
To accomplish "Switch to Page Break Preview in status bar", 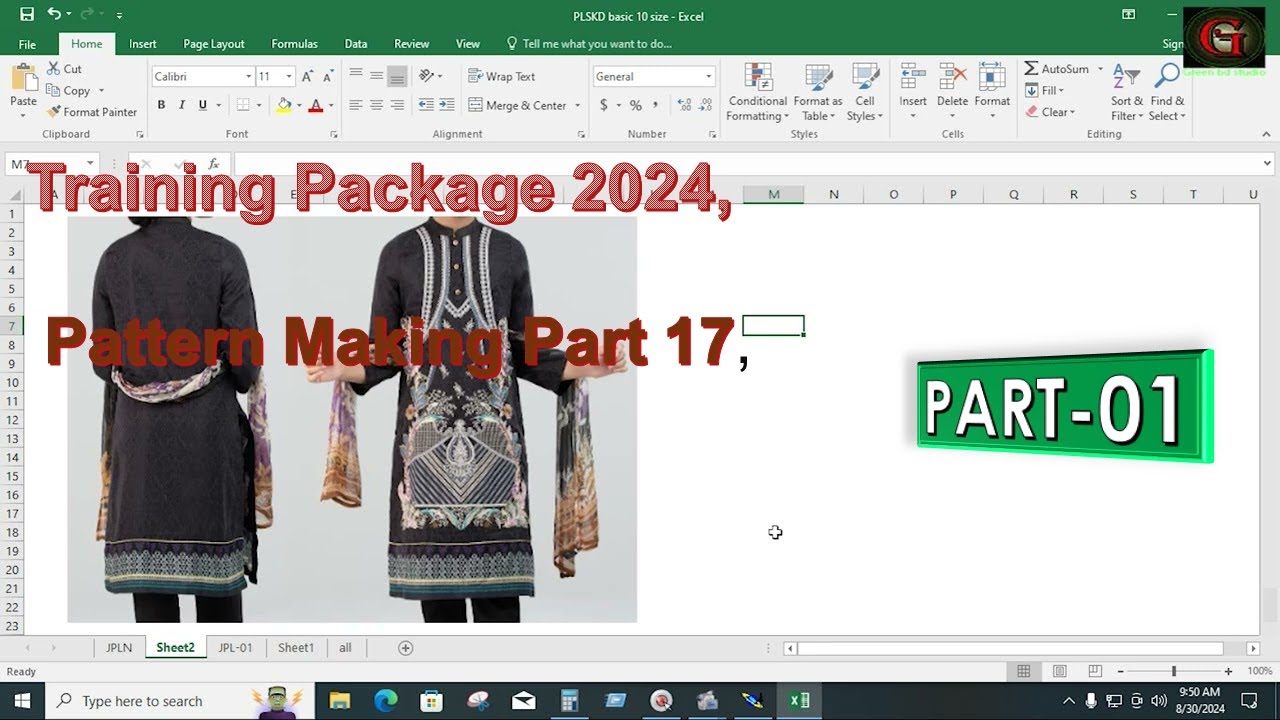I will tap(1095, 671).
